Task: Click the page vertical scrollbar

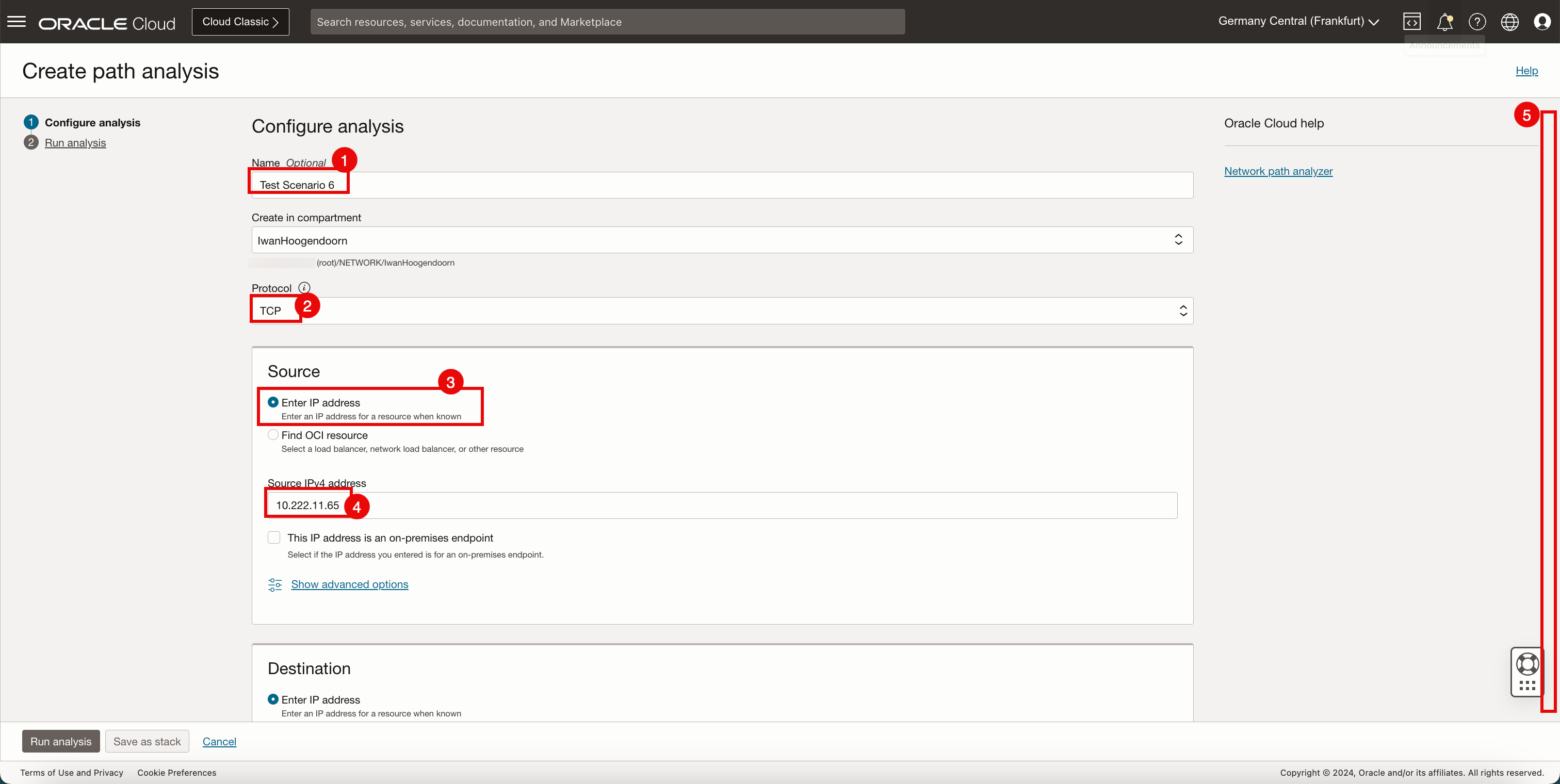Action: click(x=1549, y=412)
